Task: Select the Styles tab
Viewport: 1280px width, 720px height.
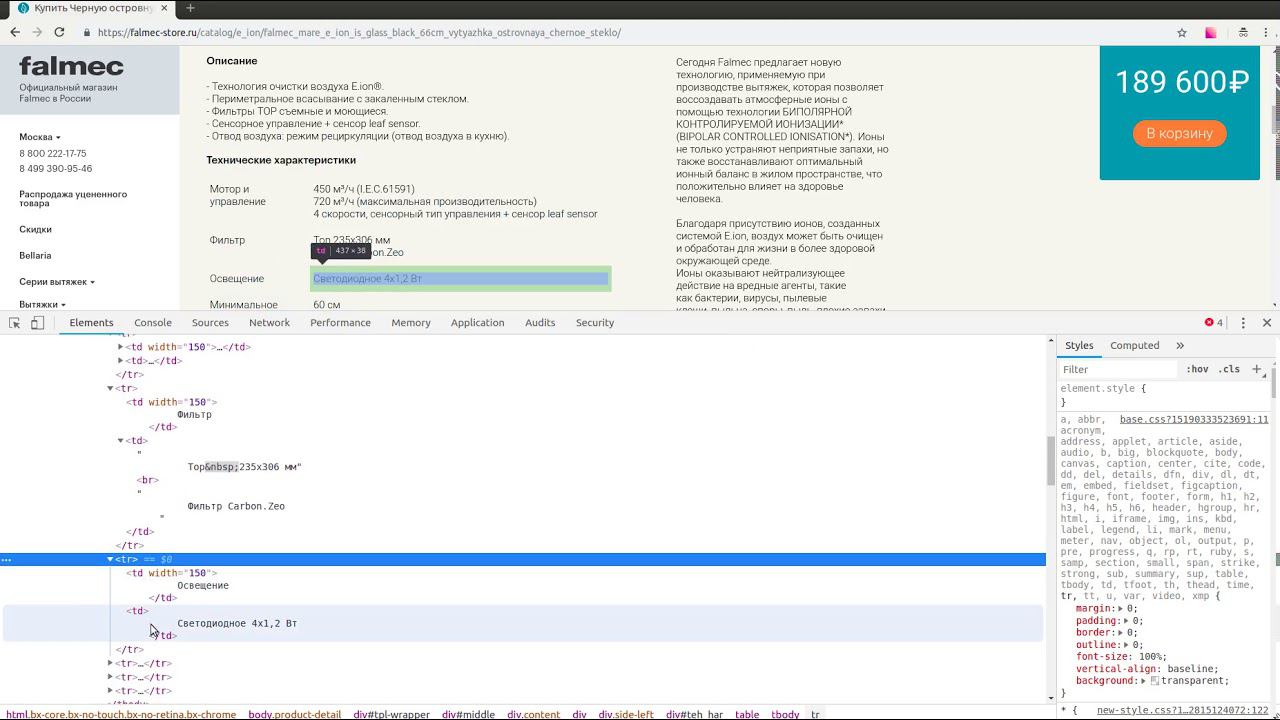Action: pyautogui.click(x=1079, y=346)
